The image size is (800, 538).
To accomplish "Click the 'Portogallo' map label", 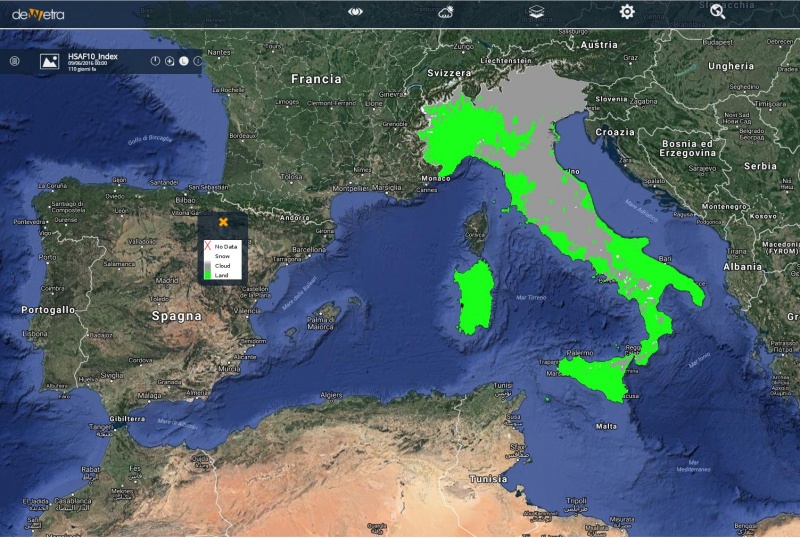I will (x=48, y=310).
